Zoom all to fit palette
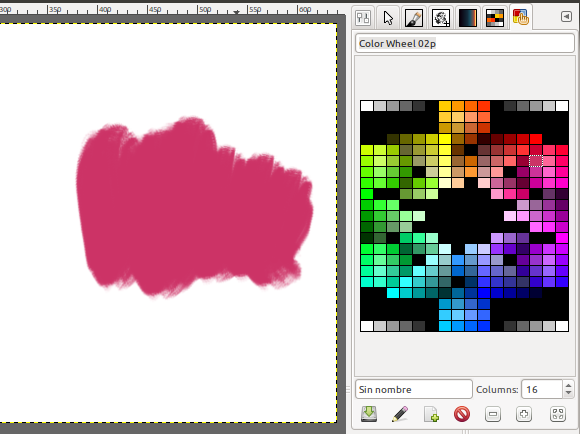580x434 pixels. coord(558,414)
